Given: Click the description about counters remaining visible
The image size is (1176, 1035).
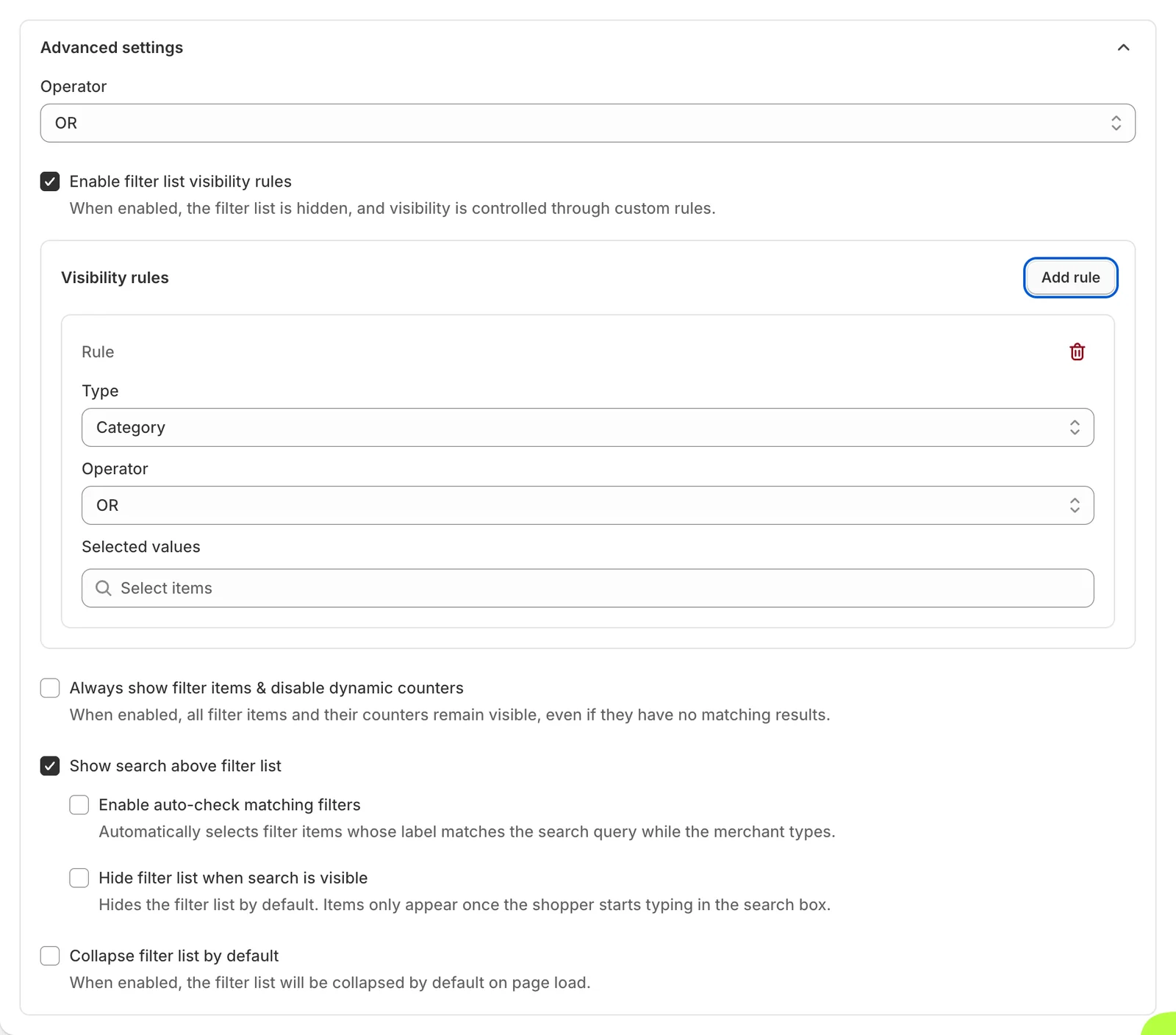Looking at the screenshot, I should coord(450,715).
